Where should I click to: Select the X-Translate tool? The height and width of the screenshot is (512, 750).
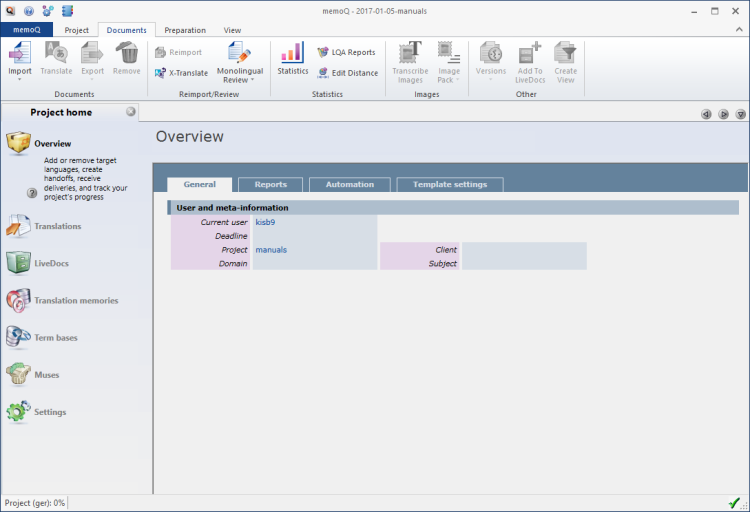point(181,72)
